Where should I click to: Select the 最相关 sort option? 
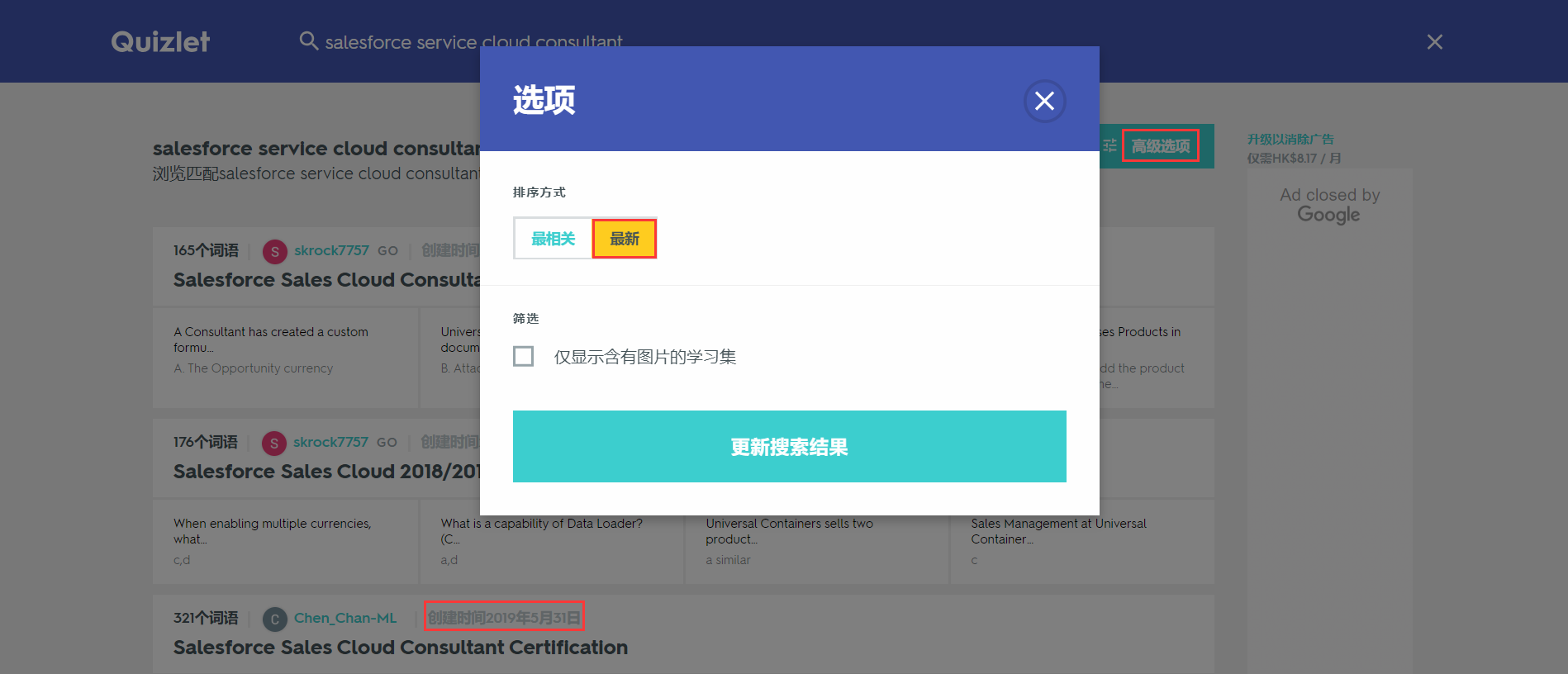[x=553, y=239]
